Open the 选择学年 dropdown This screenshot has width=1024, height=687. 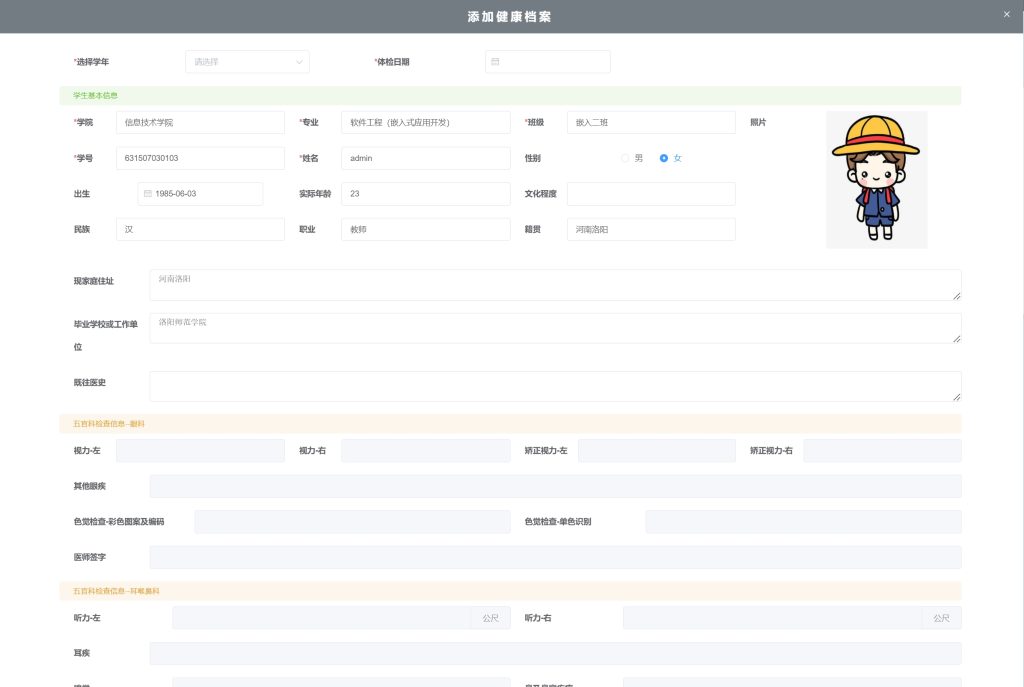248,62
